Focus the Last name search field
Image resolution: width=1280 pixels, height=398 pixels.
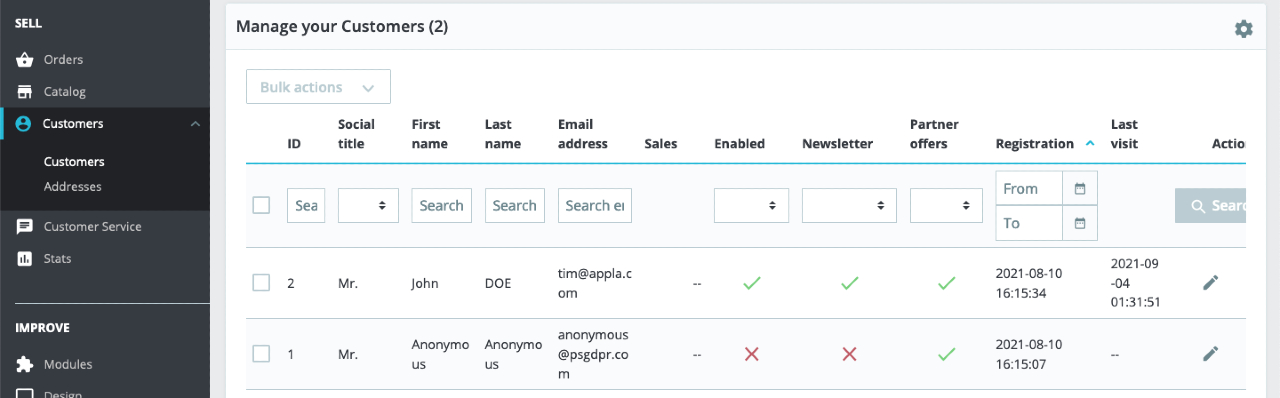point(515,205)
